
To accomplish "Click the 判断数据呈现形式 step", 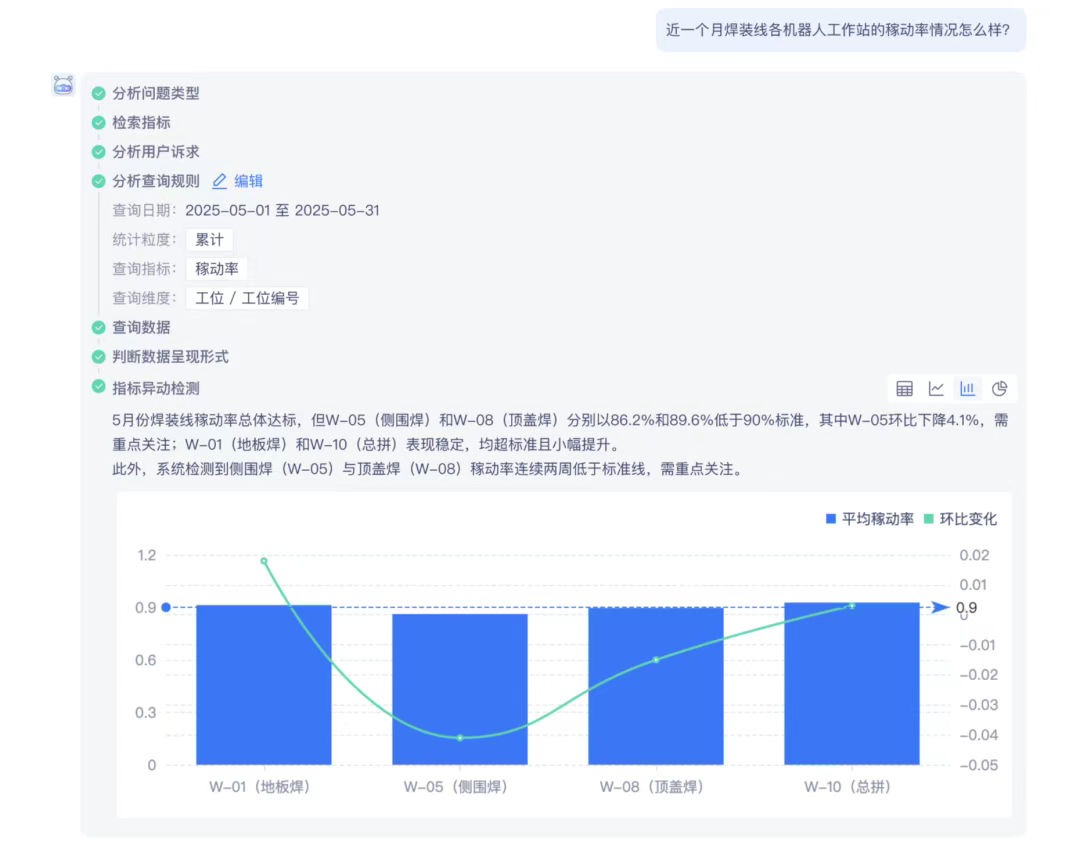I will tap(171, 357).
